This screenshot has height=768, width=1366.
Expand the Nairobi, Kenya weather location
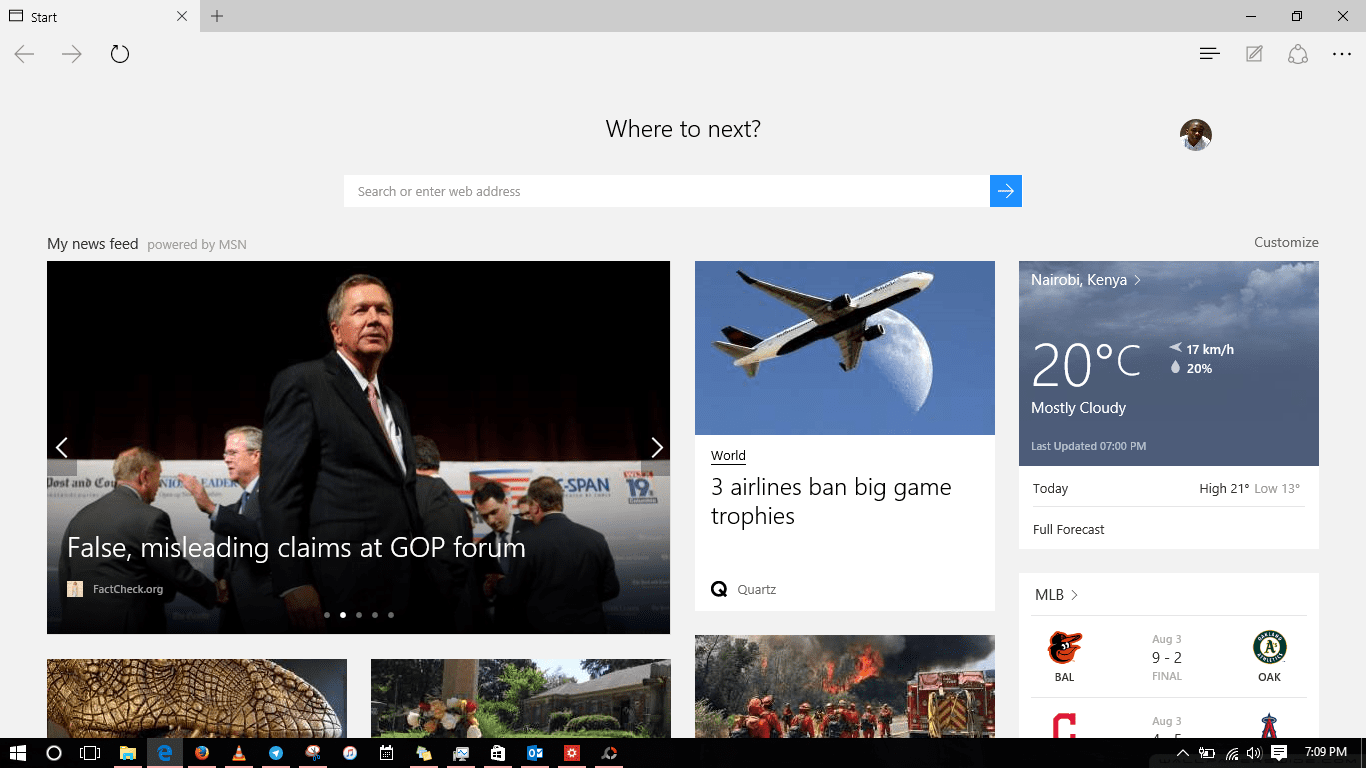click(1086, 280)
